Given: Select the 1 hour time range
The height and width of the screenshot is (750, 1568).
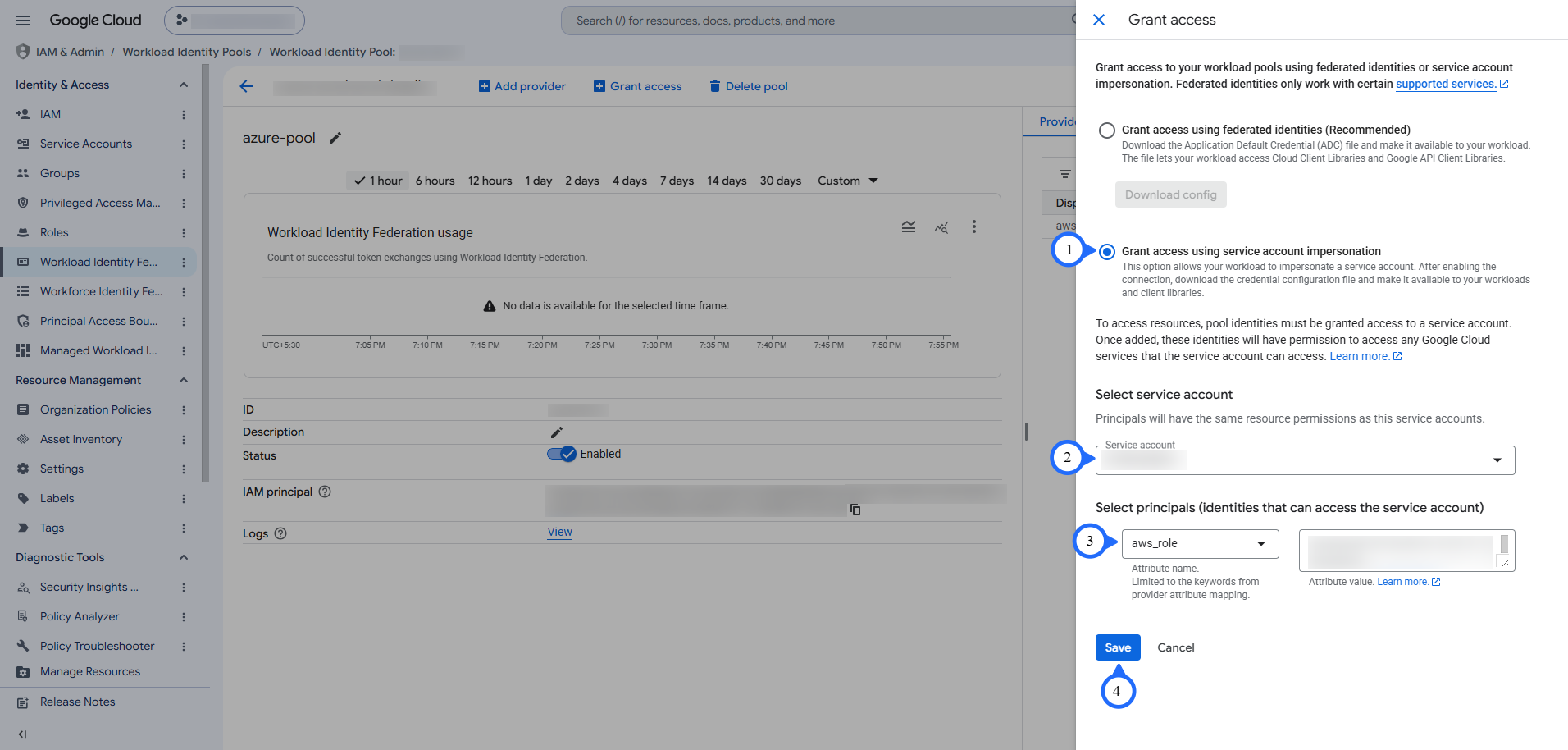Looking at the screenshot, I should [378, 181].
